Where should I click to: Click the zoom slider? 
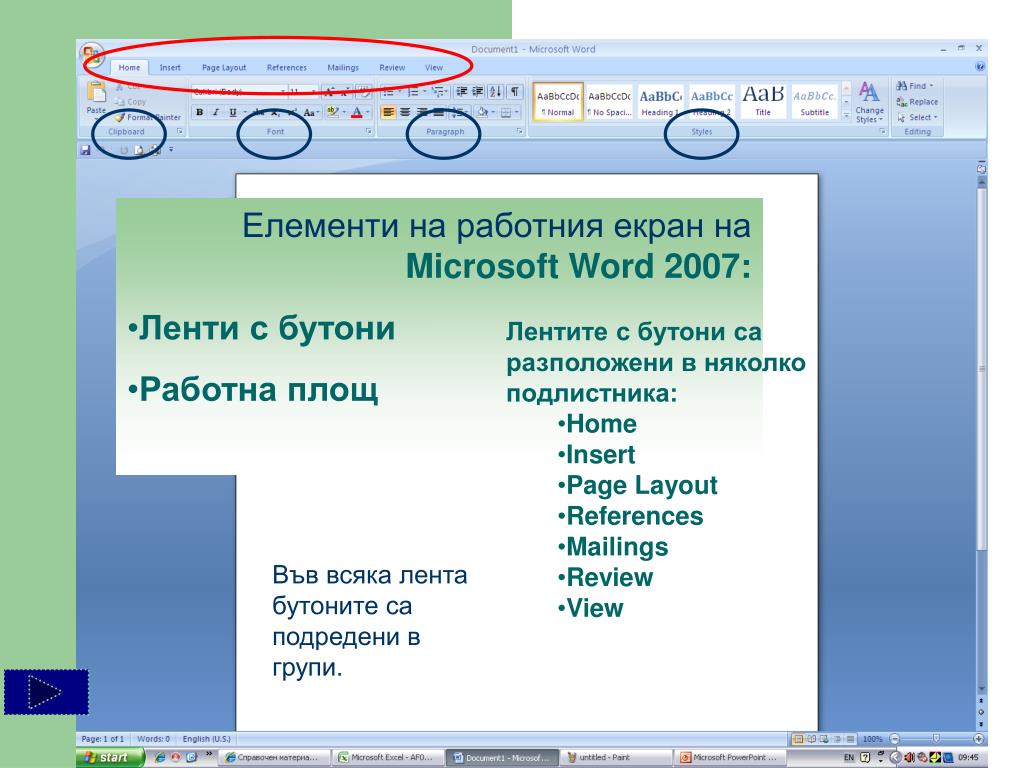(936, 739)
